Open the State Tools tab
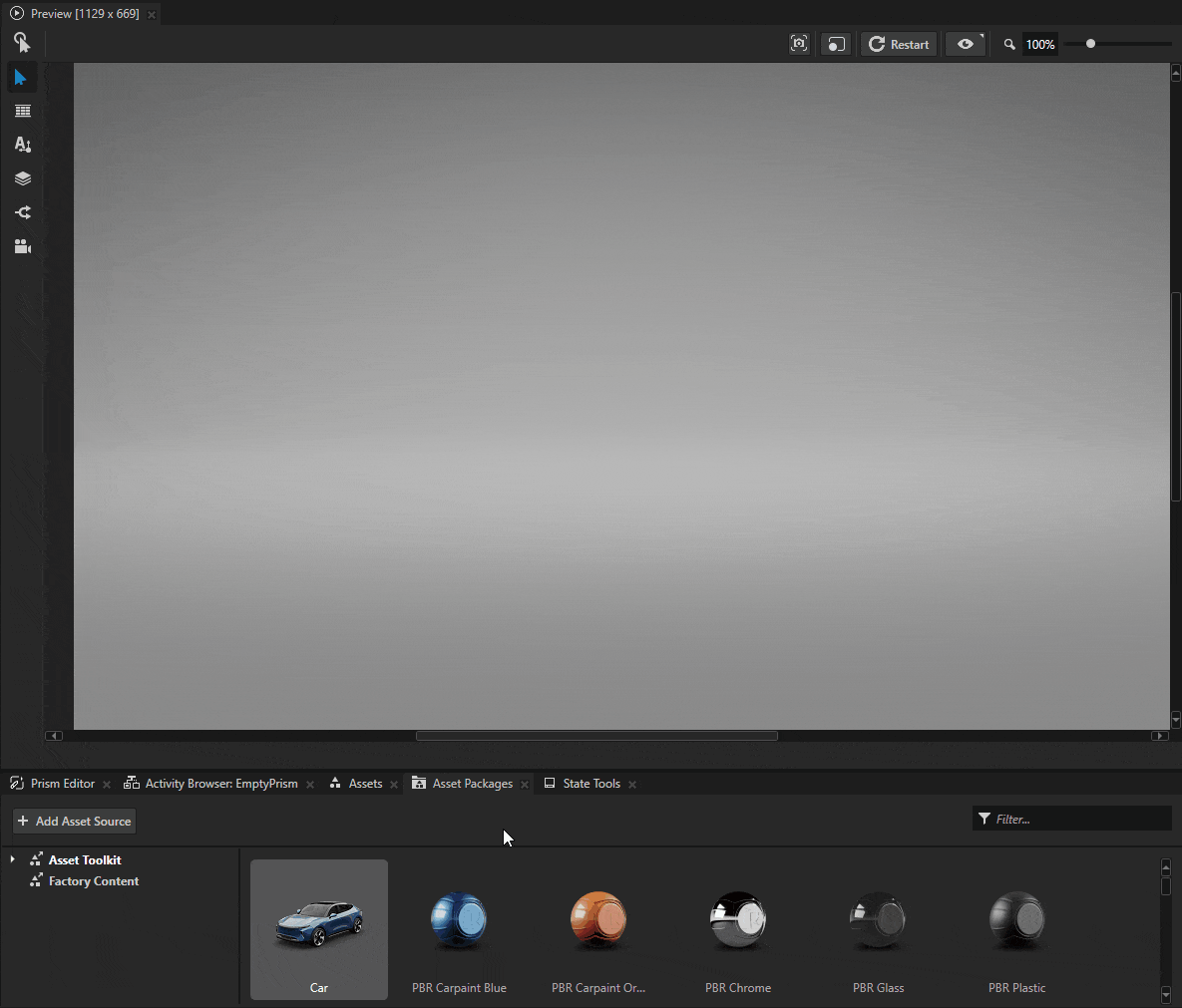The image size is (1182, 1008). point(591,784)
